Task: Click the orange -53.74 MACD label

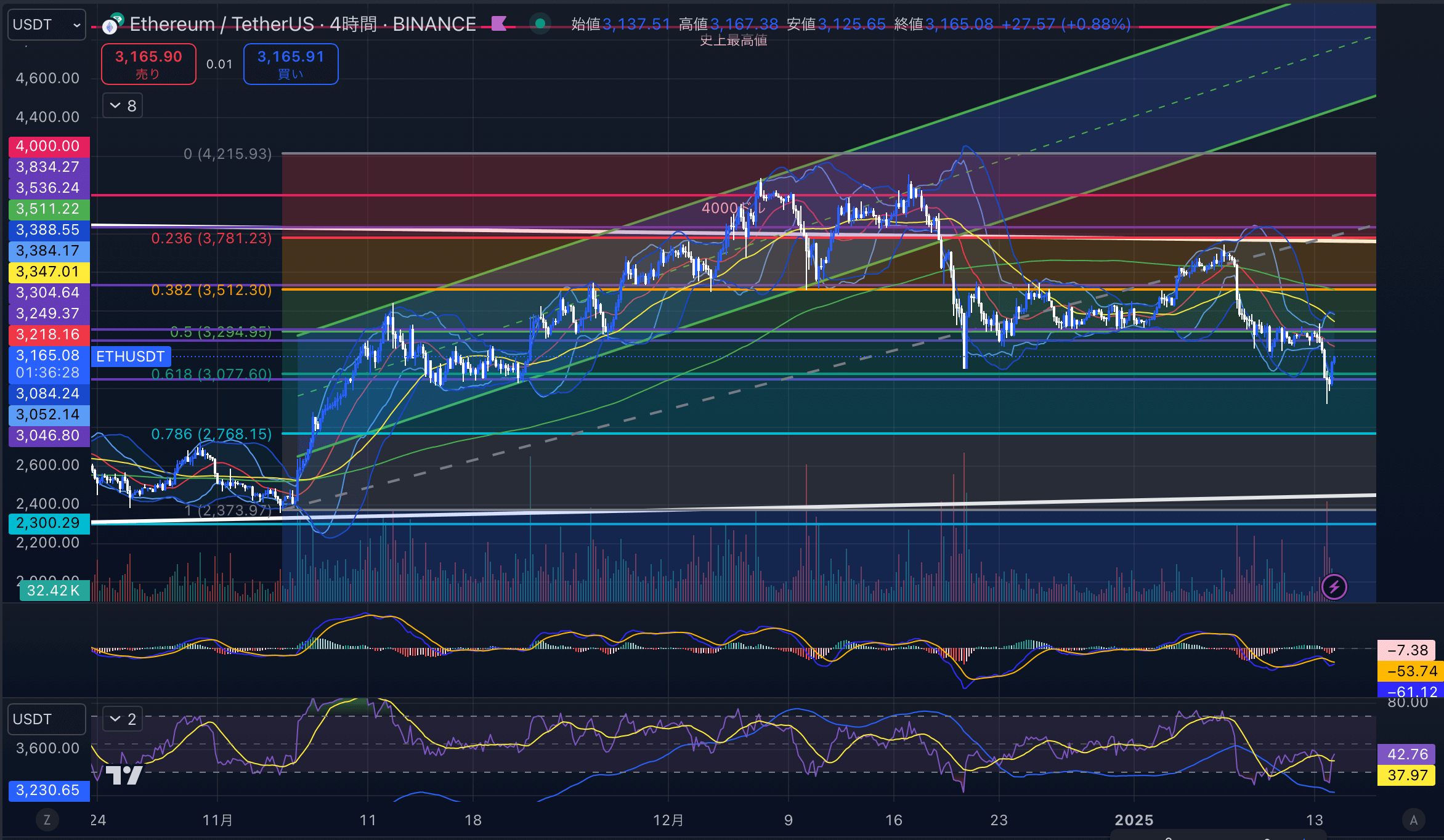Action: 1411,671
